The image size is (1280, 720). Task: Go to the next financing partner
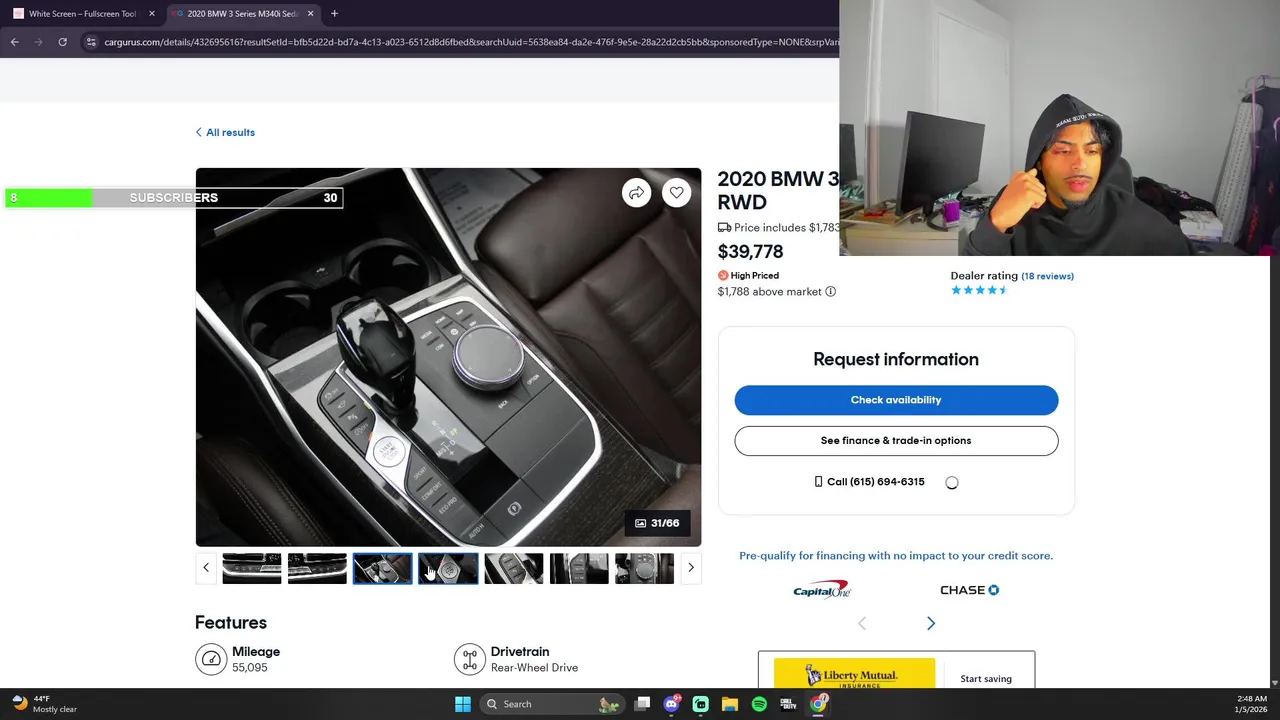(x=931, y=623)
